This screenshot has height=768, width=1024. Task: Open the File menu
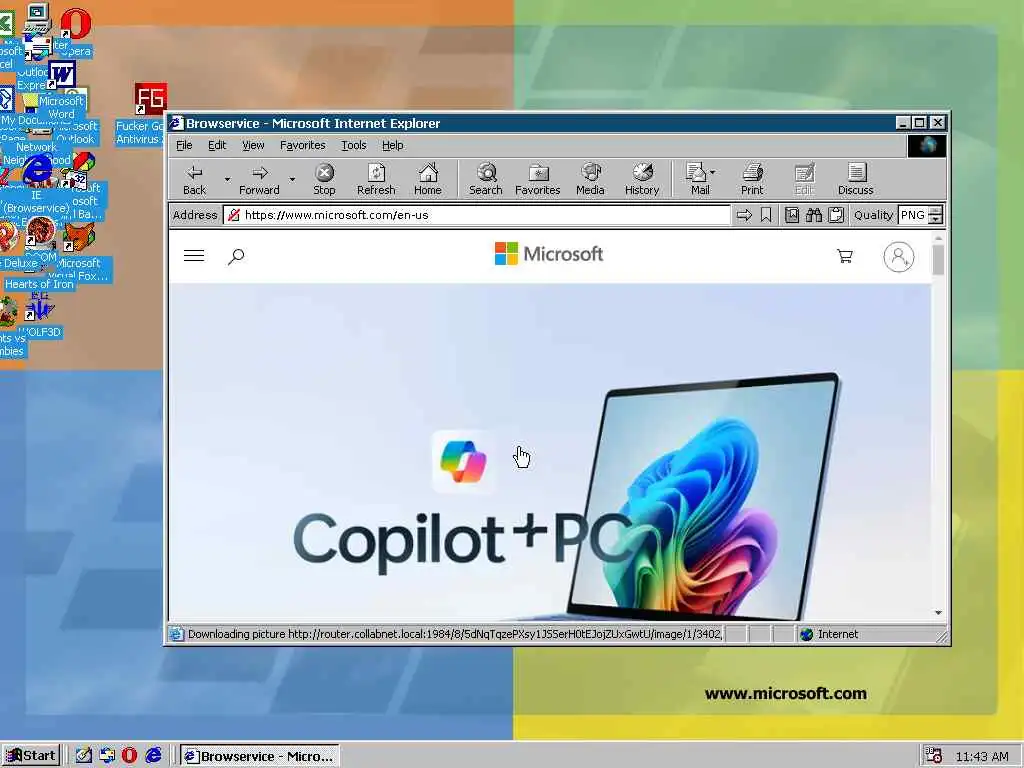pos(184,145)
